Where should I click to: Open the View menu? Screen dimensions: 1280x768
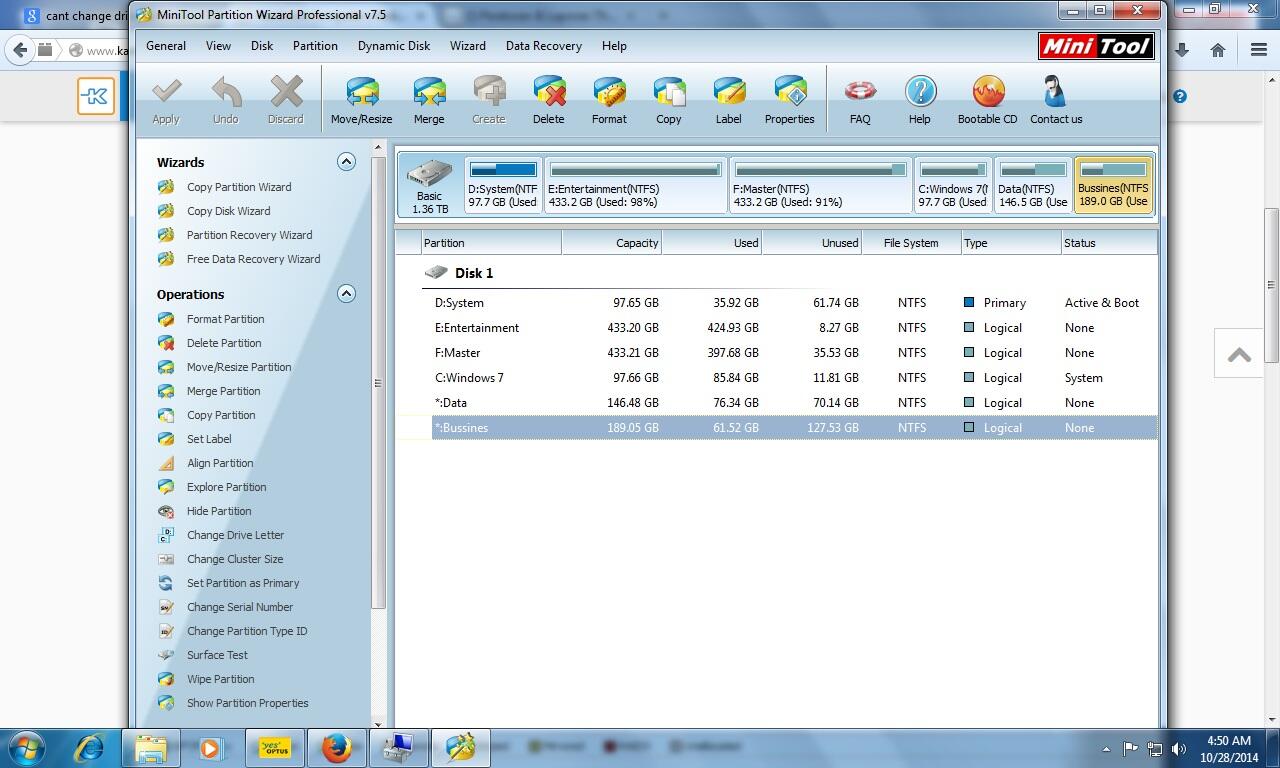[x=218, y=46]
